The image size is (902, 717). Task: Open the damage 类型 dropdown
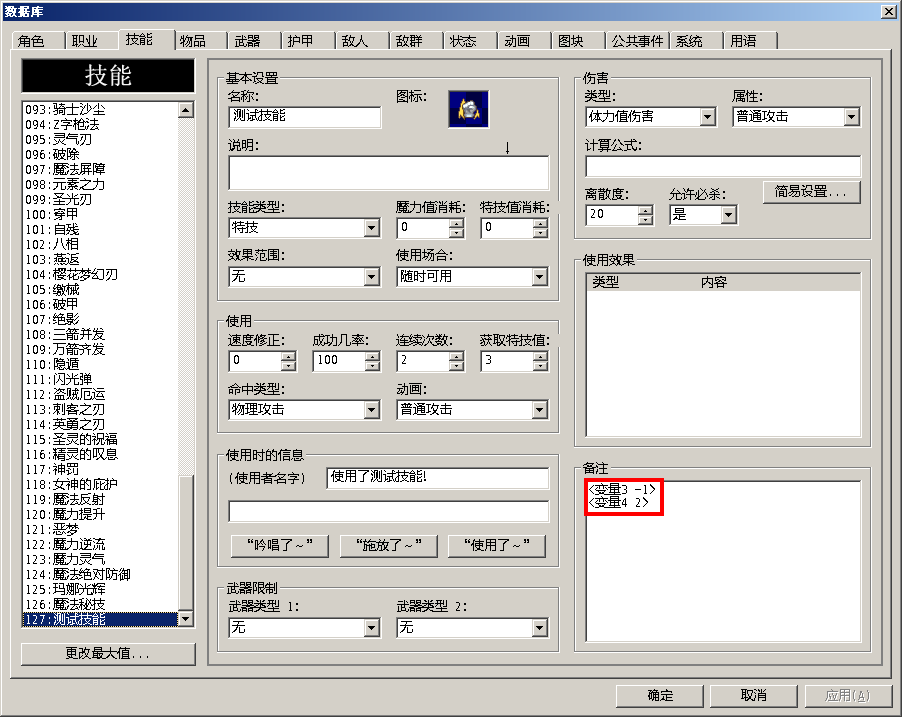[708, 117]
